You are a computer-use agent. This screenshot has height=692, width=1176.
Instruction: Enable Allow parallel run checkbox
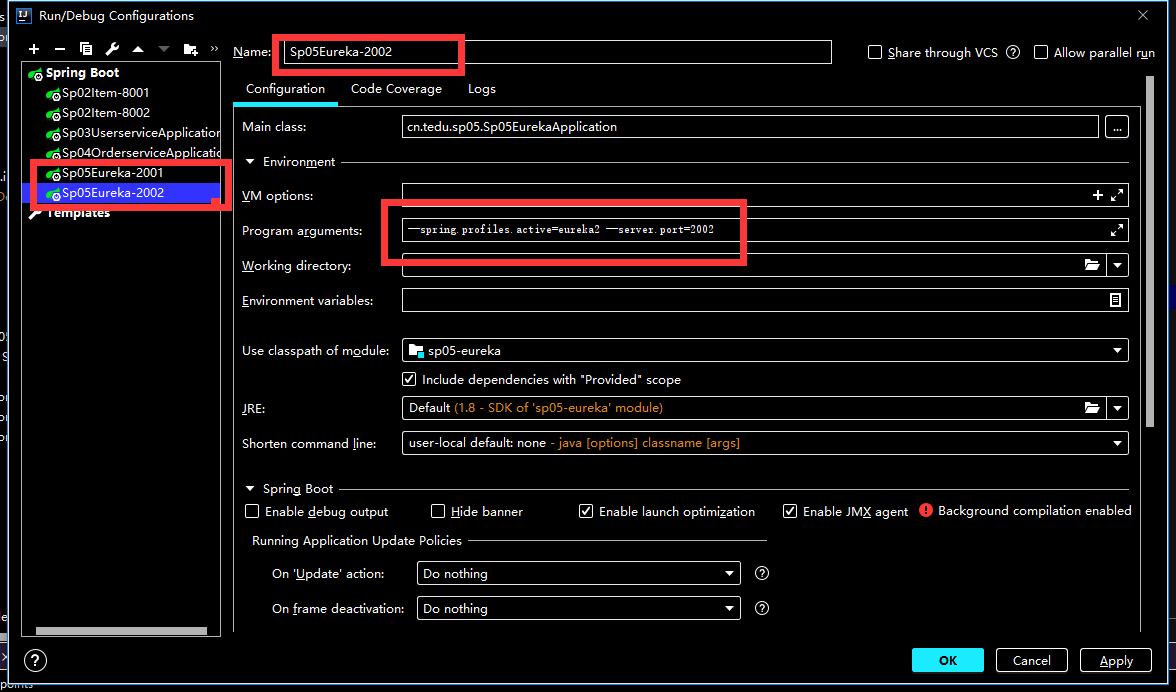coord(1041,52)
